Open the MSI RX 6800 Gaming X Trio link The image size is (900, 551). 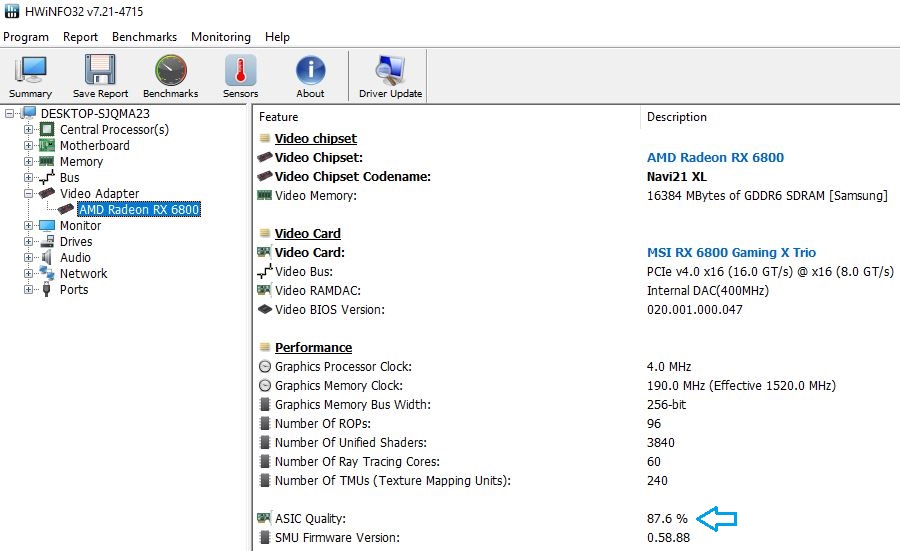[731, 253]
